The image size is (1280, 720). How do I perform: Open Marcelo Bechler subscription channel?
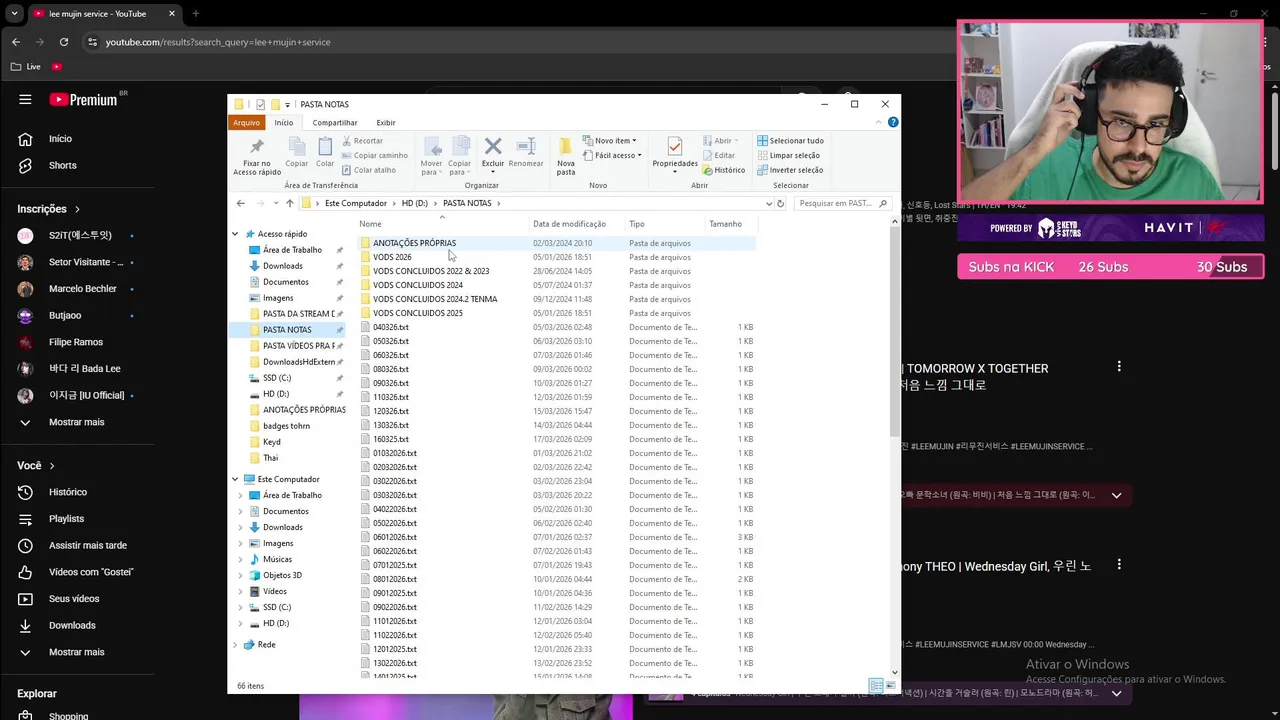(82, 289)
